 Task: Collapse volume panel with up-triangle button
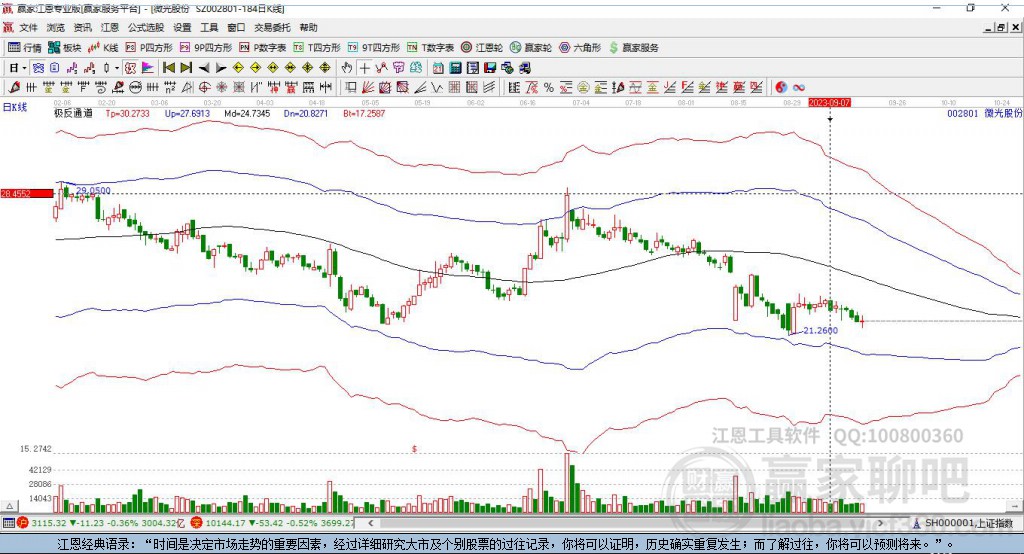click(9, 506)
